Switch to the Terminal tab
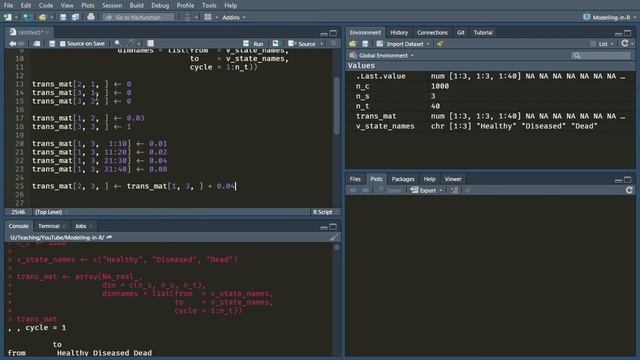The height and width of the screenshot is (360, 640). [49, 226]
